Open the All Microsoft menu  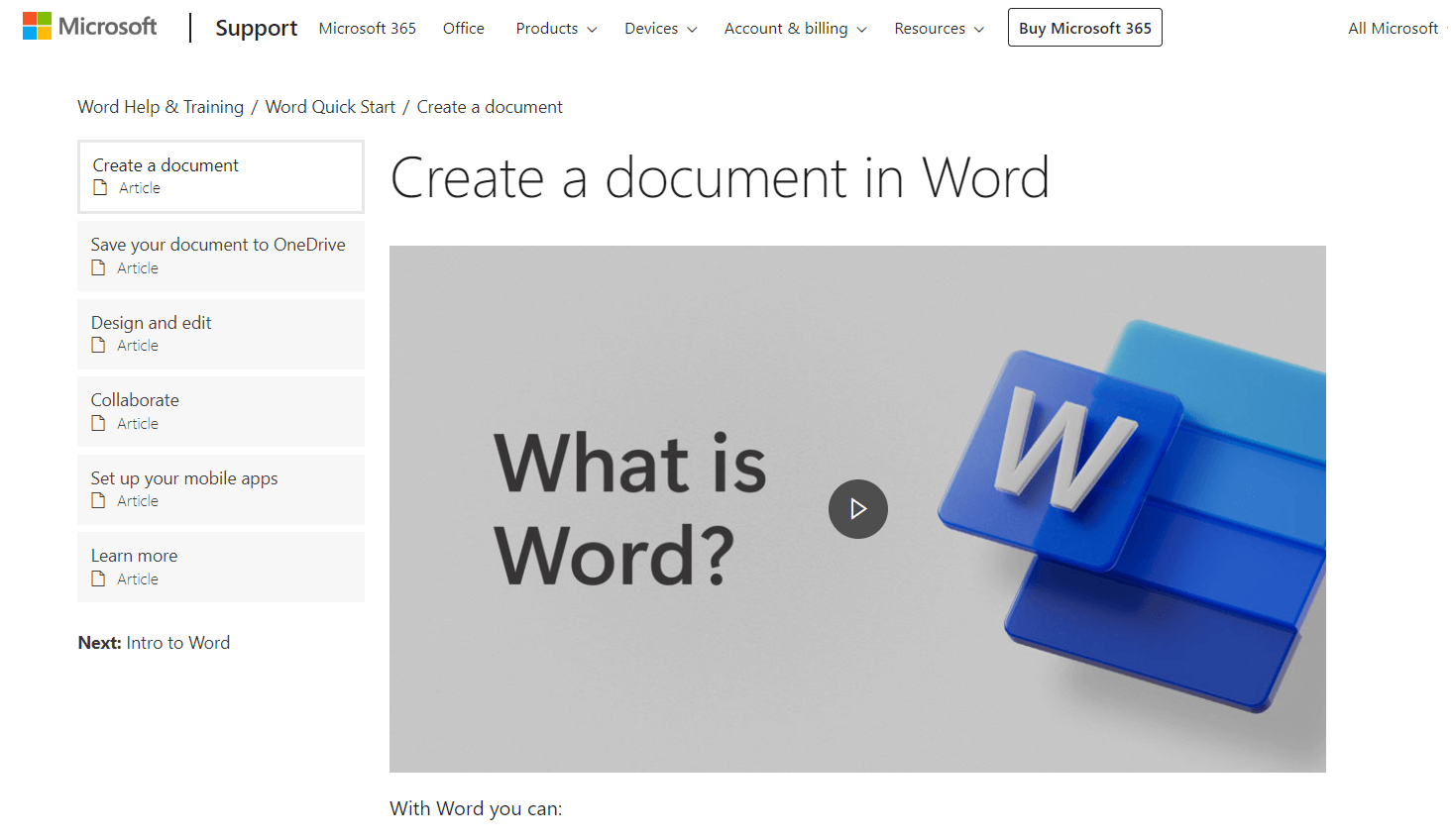pyautogui.click(x=1397, y=29)
